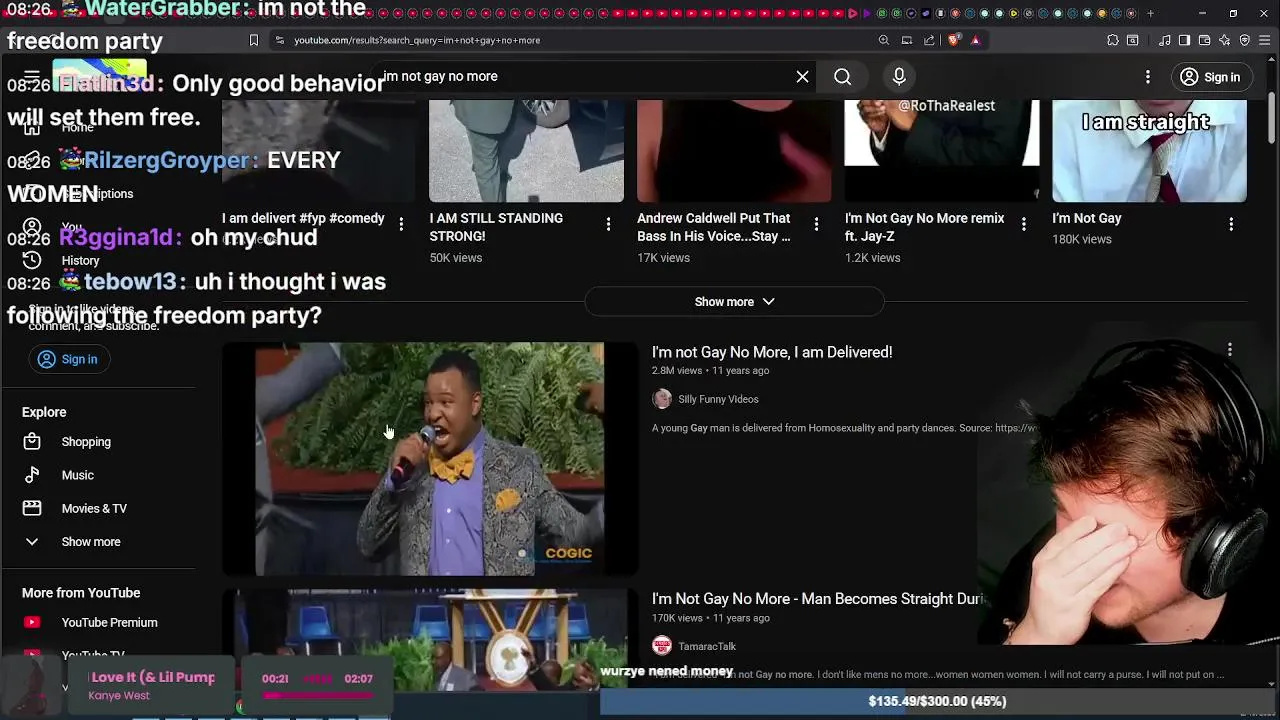The width and height of the screenshot is (1280, 720).
Task: Open the History clock icon in sidebar
Action: click(x=32, y=260)
